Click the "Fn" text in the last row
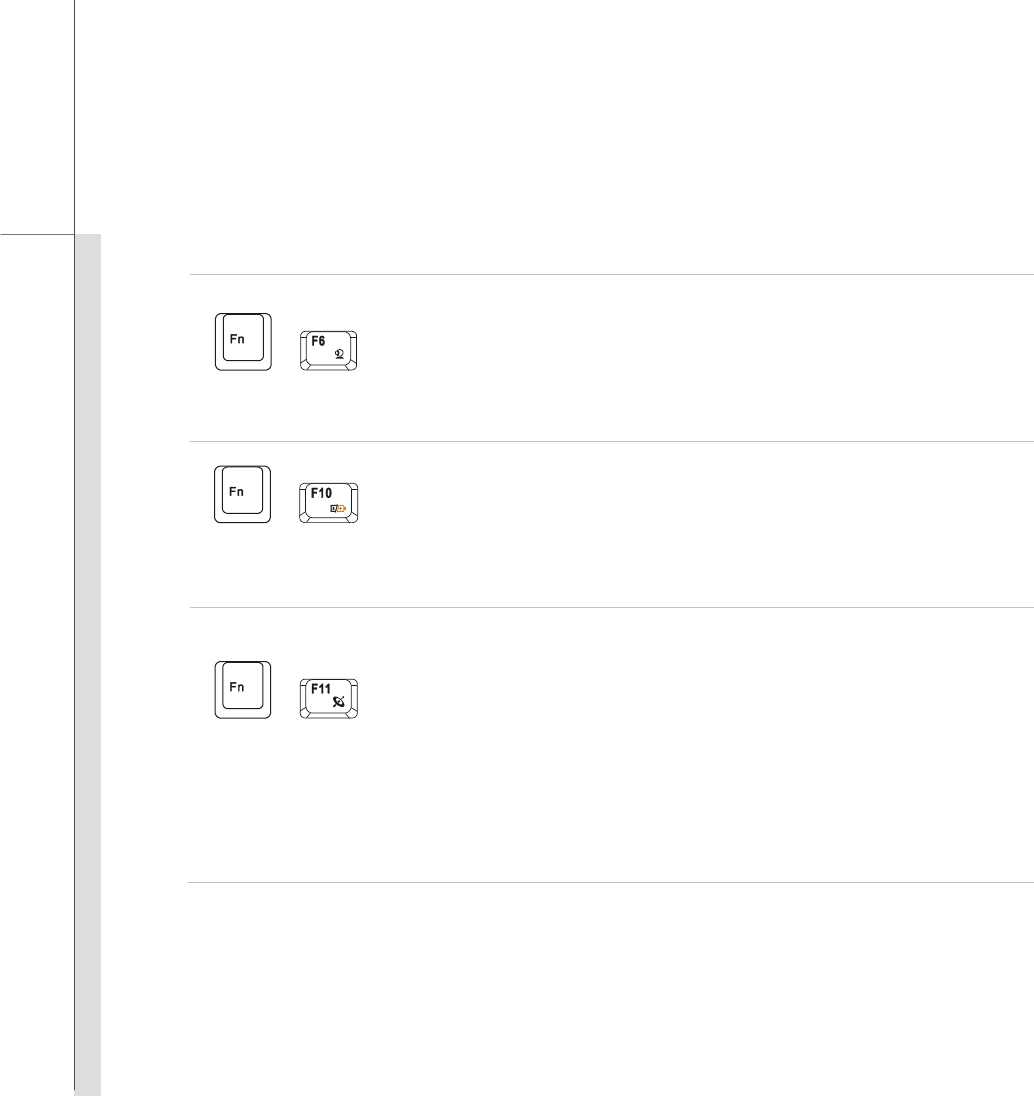The width and height of the screenshot is (1034, 1096). [x=236, y=687]
